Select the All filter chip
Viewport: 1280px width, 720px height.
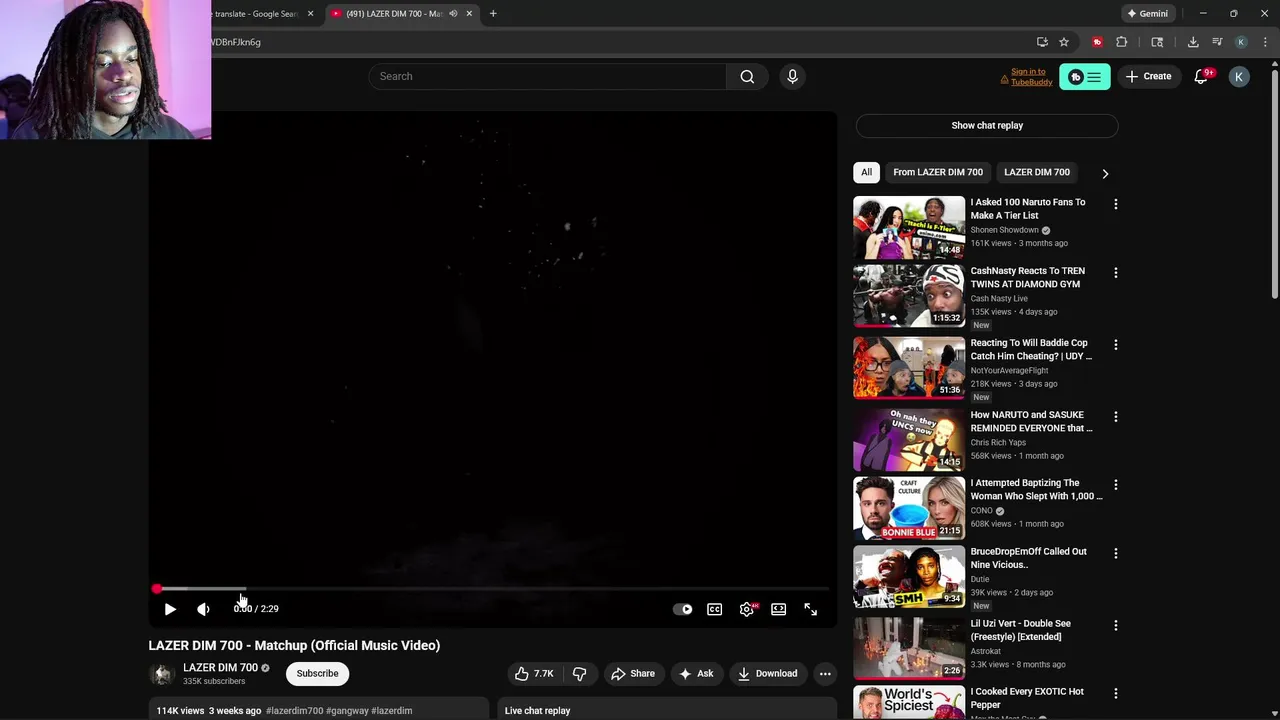point(866,172)
